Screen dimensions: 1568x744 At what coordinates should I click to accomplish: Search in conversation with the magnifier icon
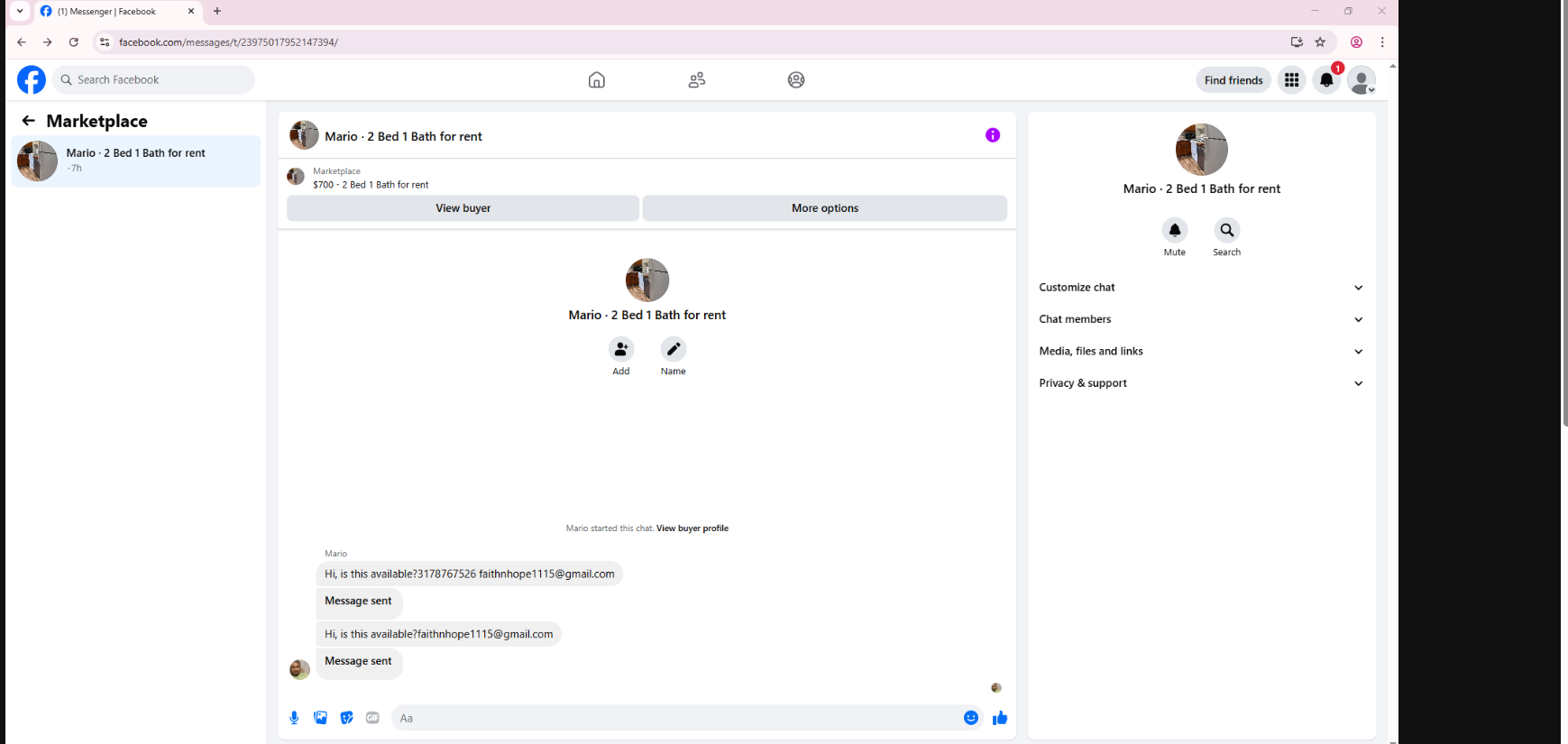coord(1227,230)
